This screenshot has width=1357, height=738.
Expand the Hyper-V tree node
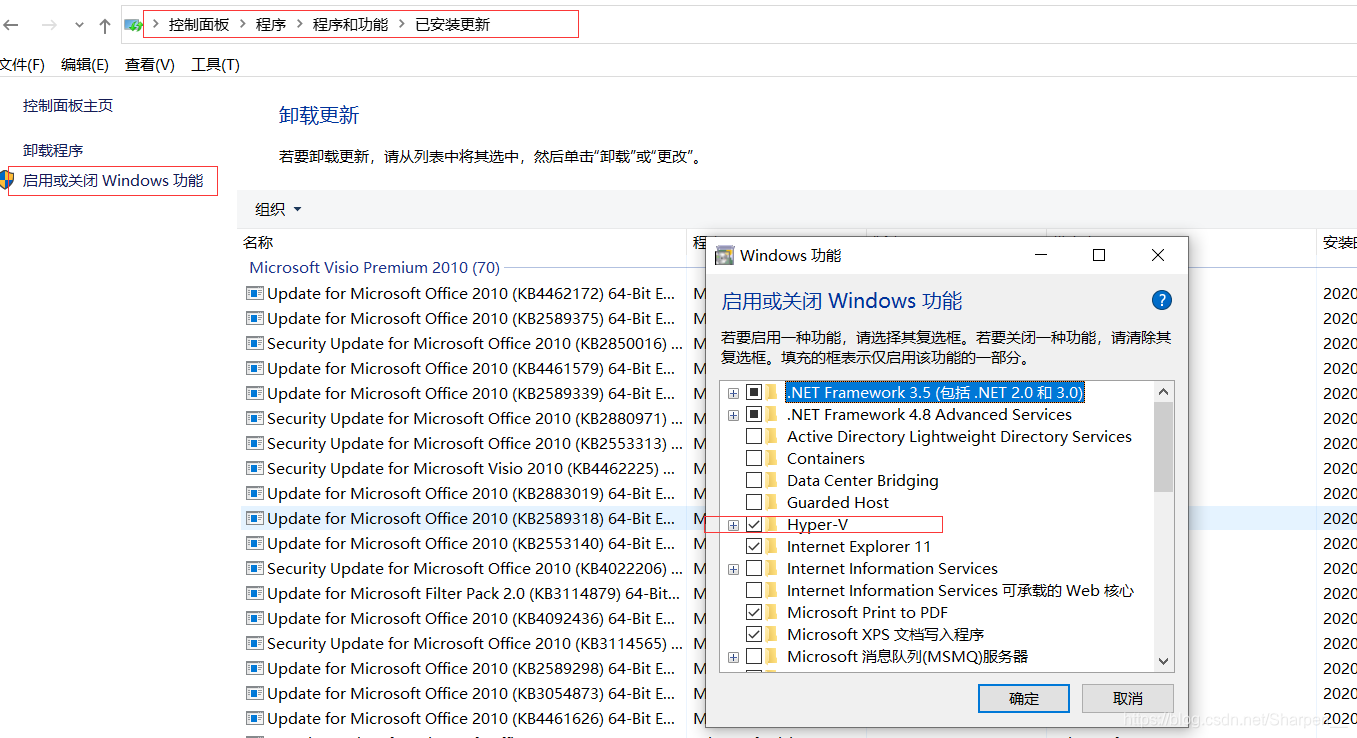(733, 524)
